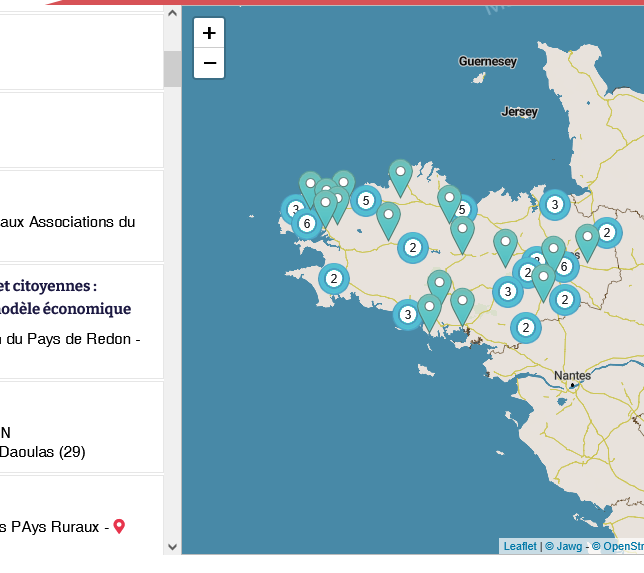The height and width of the screenshot is (573, 644).
Task: Click the list scrollbar up arrow
Action: point(172,14)
